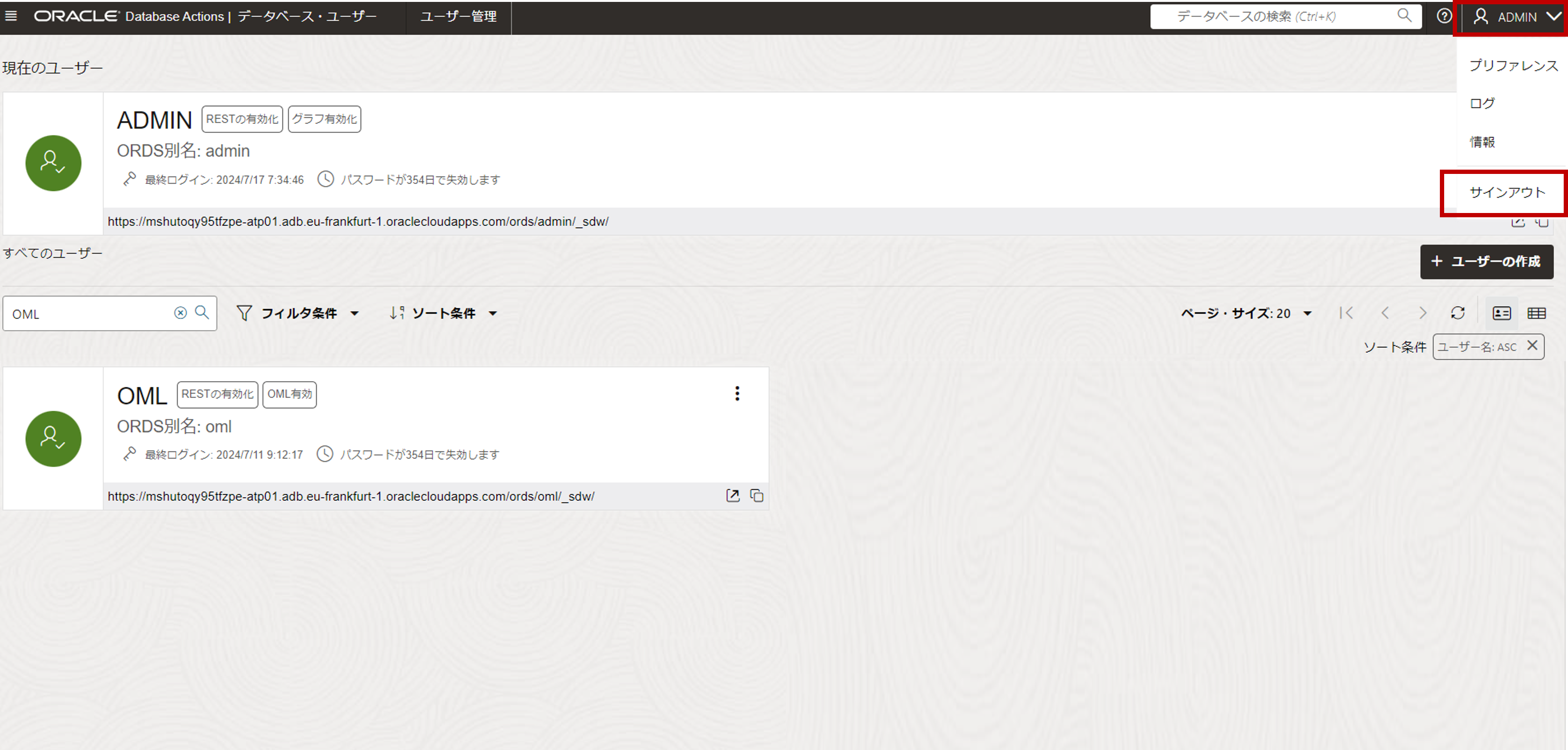Clear the OML search text
The width and height of the screenshot is (1568, 750).
tap(180, 313)
